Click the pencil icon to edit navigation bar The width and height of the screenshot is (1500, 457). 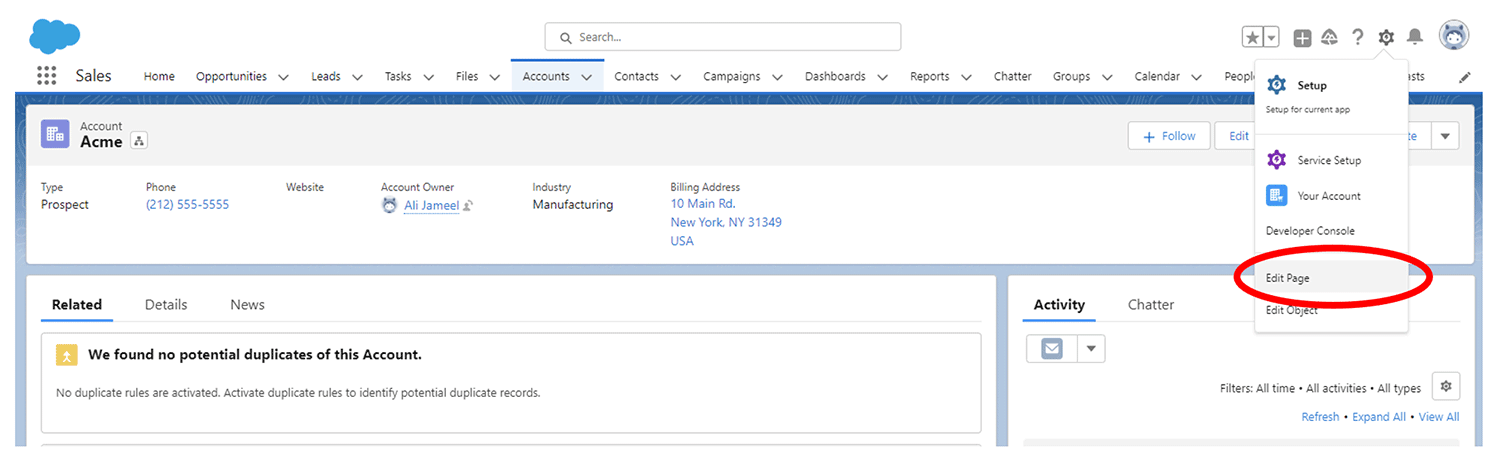(1465, 77)
